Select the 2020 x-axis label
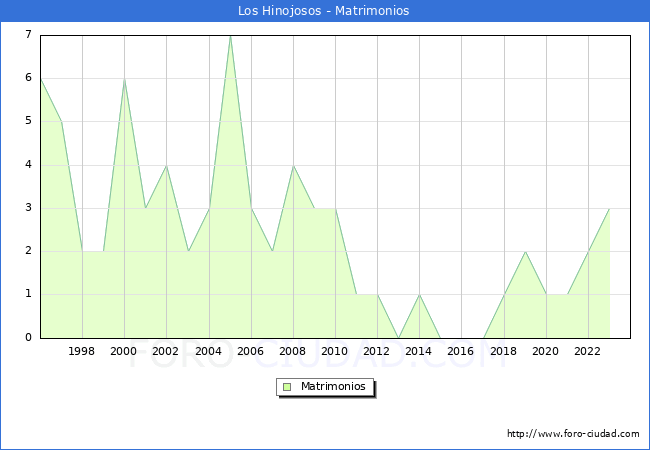650x450 pixels. [x=545, y=351]
